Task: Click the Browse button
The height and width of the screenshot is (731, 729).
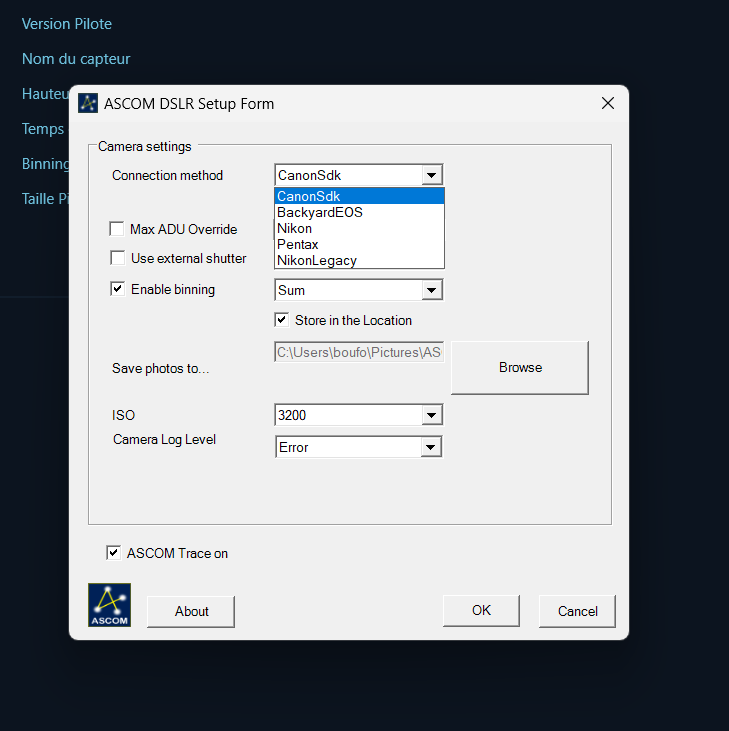Action: pyautogui.click(x=520, y=367)
